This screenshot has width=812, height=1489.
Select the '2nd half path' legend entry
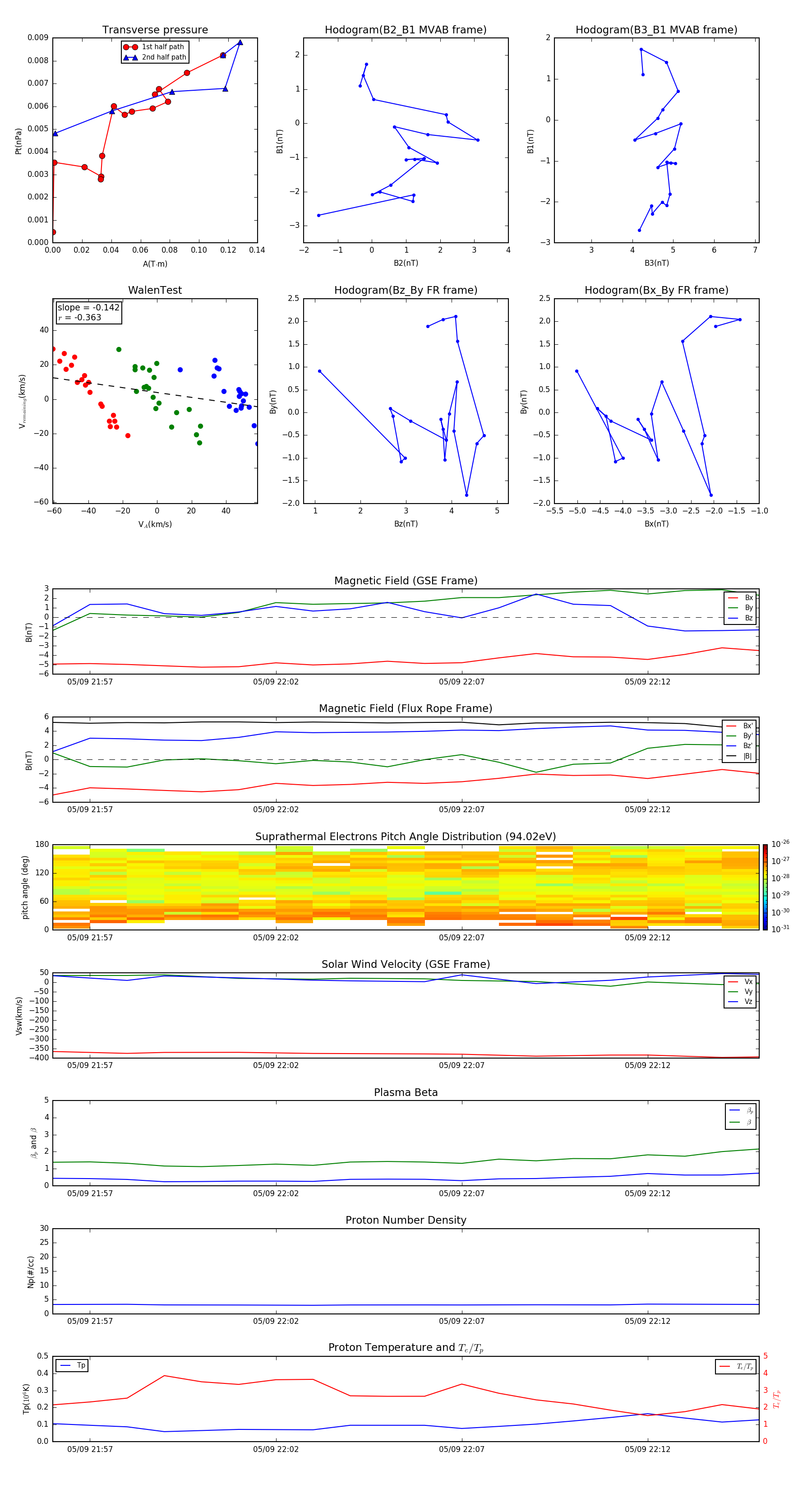(155, 57)
